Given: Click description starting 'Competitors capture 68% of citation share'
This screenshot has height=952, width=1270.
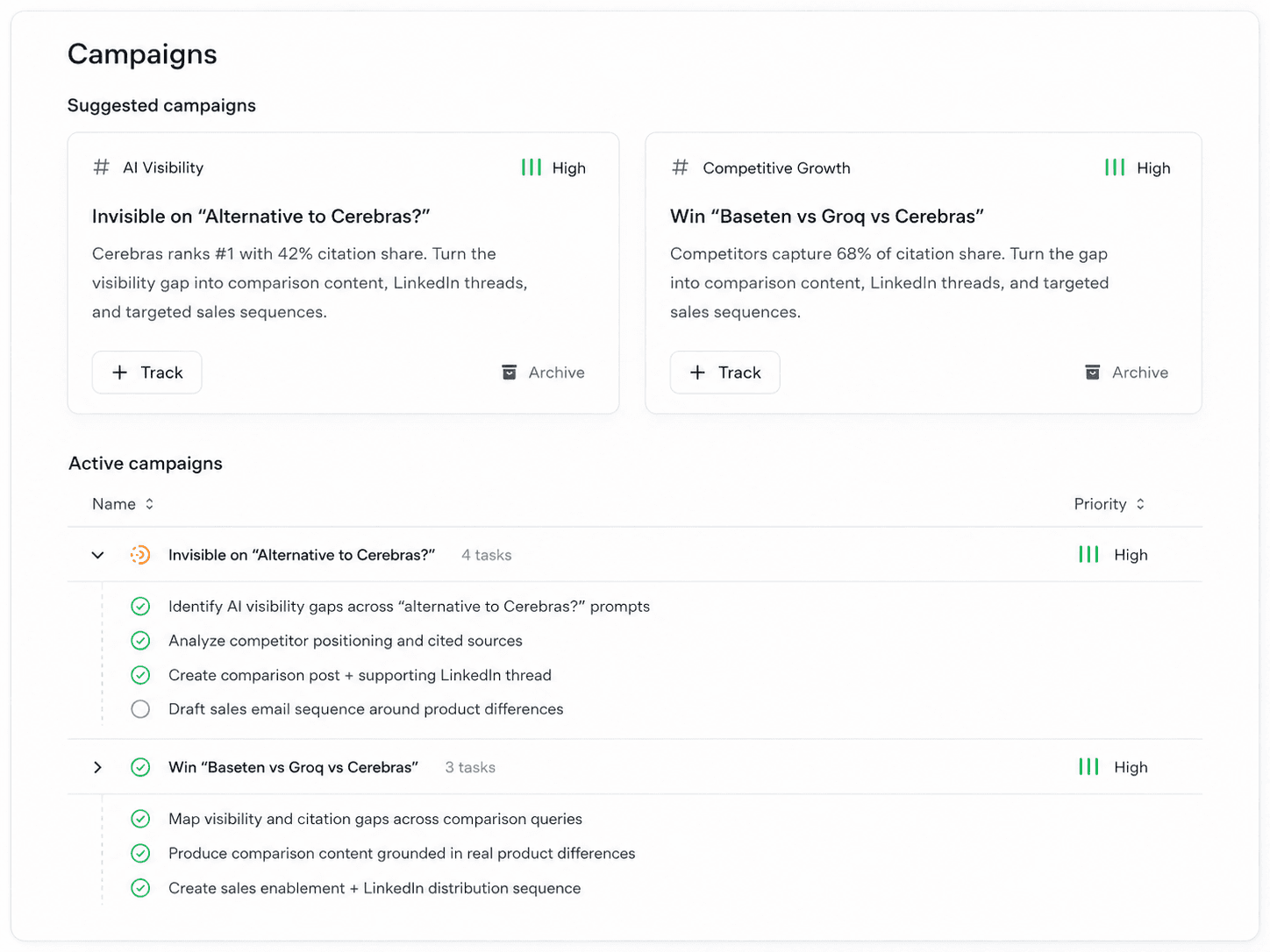Looking at the screenshot, I should coord(889,283).
